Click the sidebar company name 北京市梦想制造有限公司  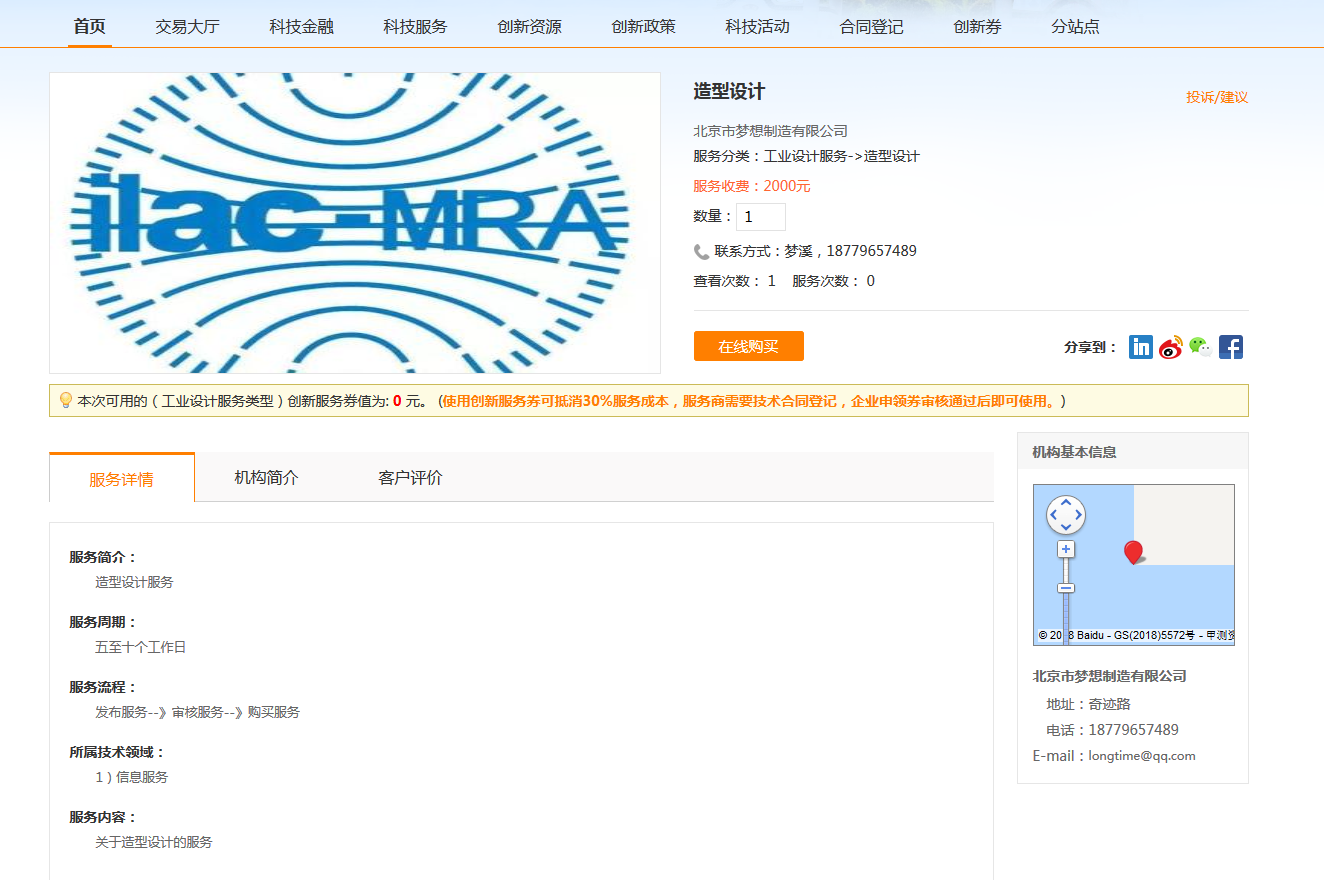click(x=1110, y=676)
